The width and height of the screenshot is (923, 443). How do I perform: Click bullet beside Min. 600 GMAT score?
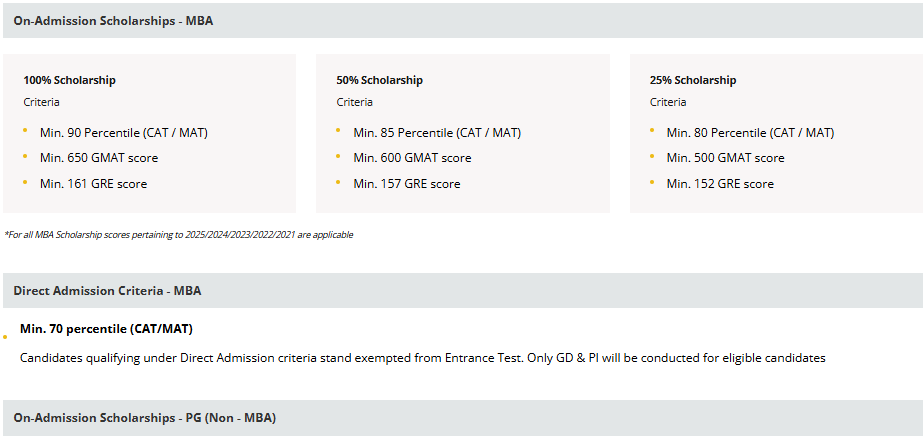[338, 156]
